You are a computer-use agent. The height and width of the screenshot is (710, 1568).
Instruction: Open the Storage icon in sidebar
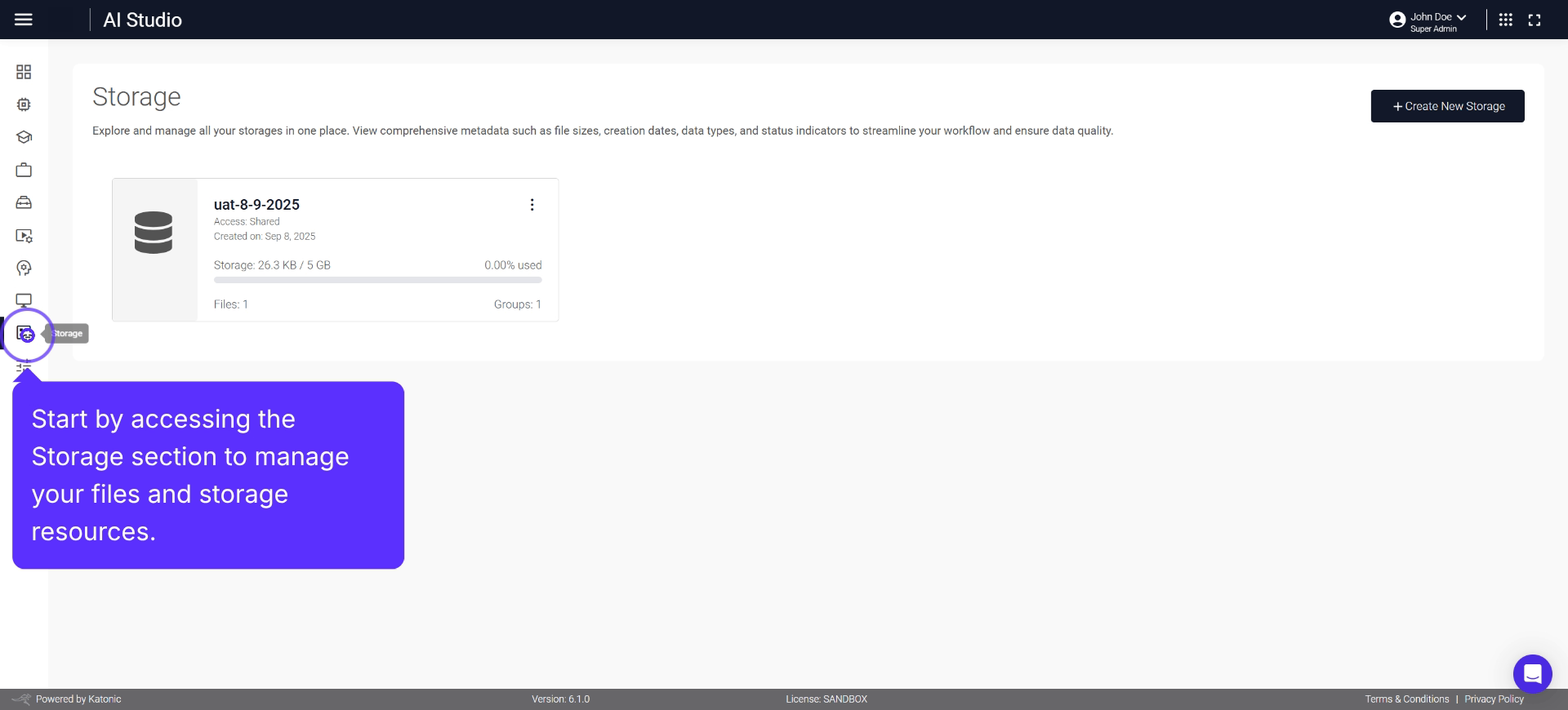(x=25, y=334)
